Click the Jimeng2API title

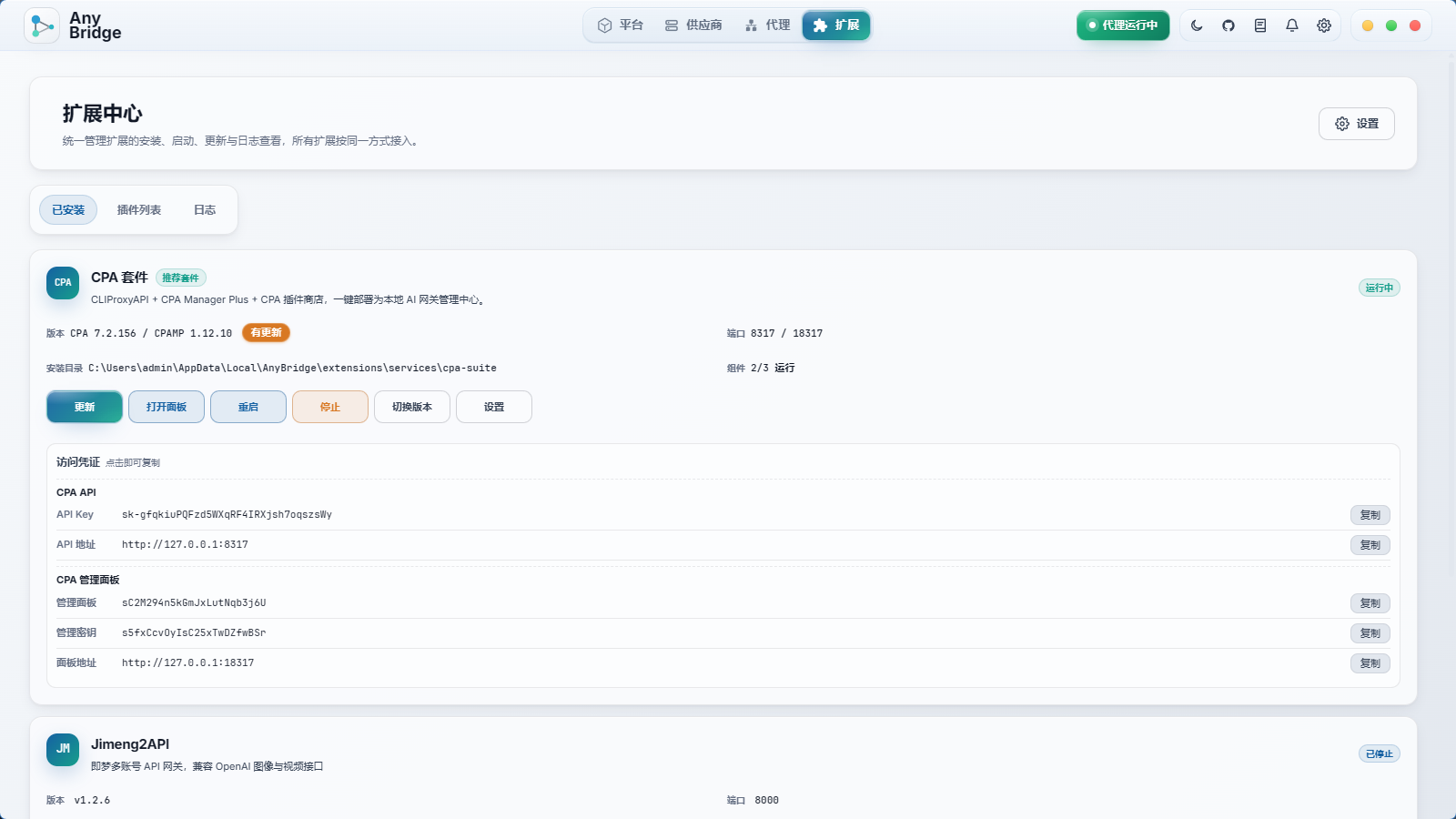point(130,744)
